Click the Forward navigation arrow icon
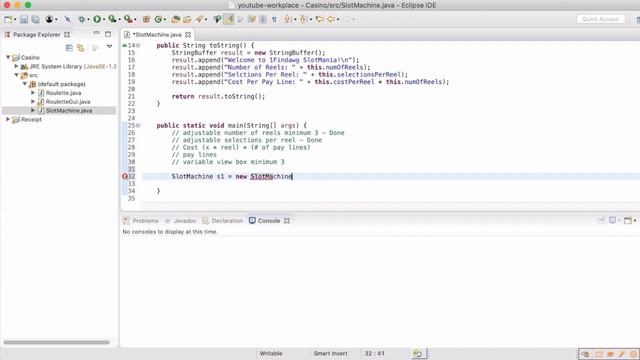Image resolution: width=640 pixels, height=360 pixels. tap(347, 19)
